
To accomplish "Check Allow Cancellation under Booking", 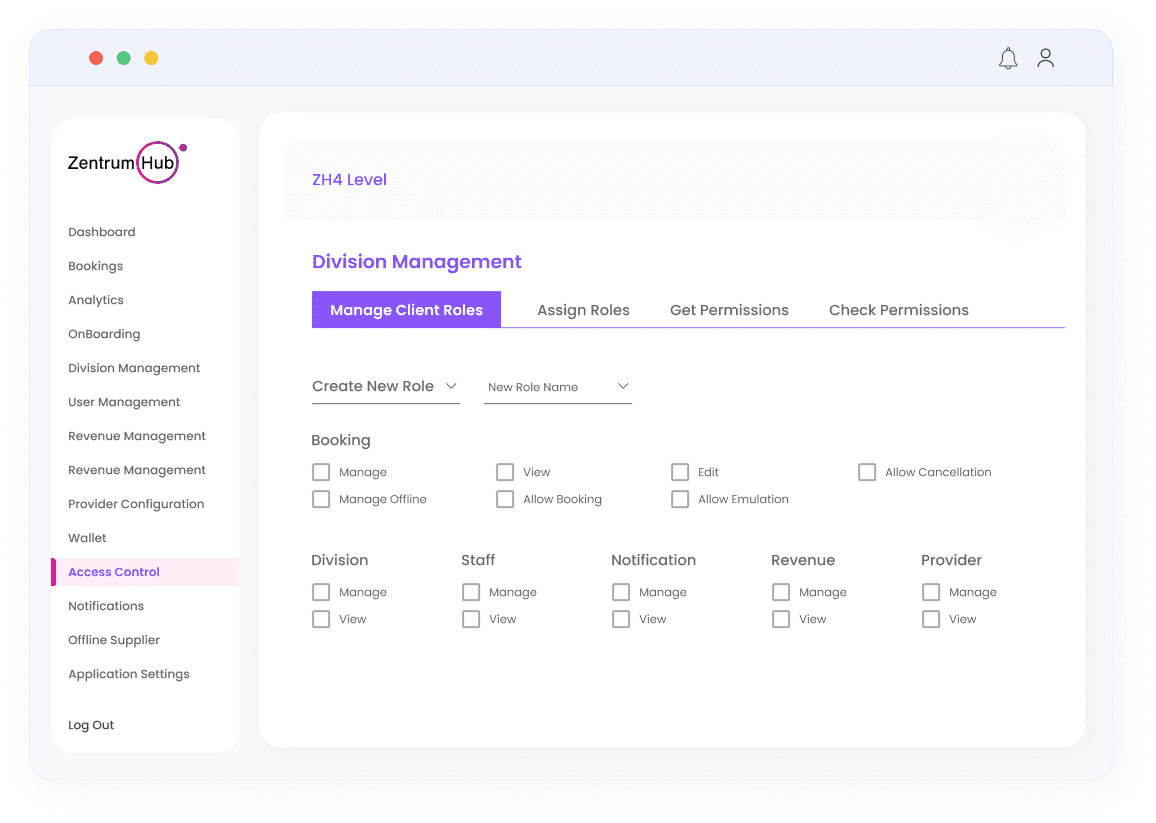I will click(x=867, y=472).
